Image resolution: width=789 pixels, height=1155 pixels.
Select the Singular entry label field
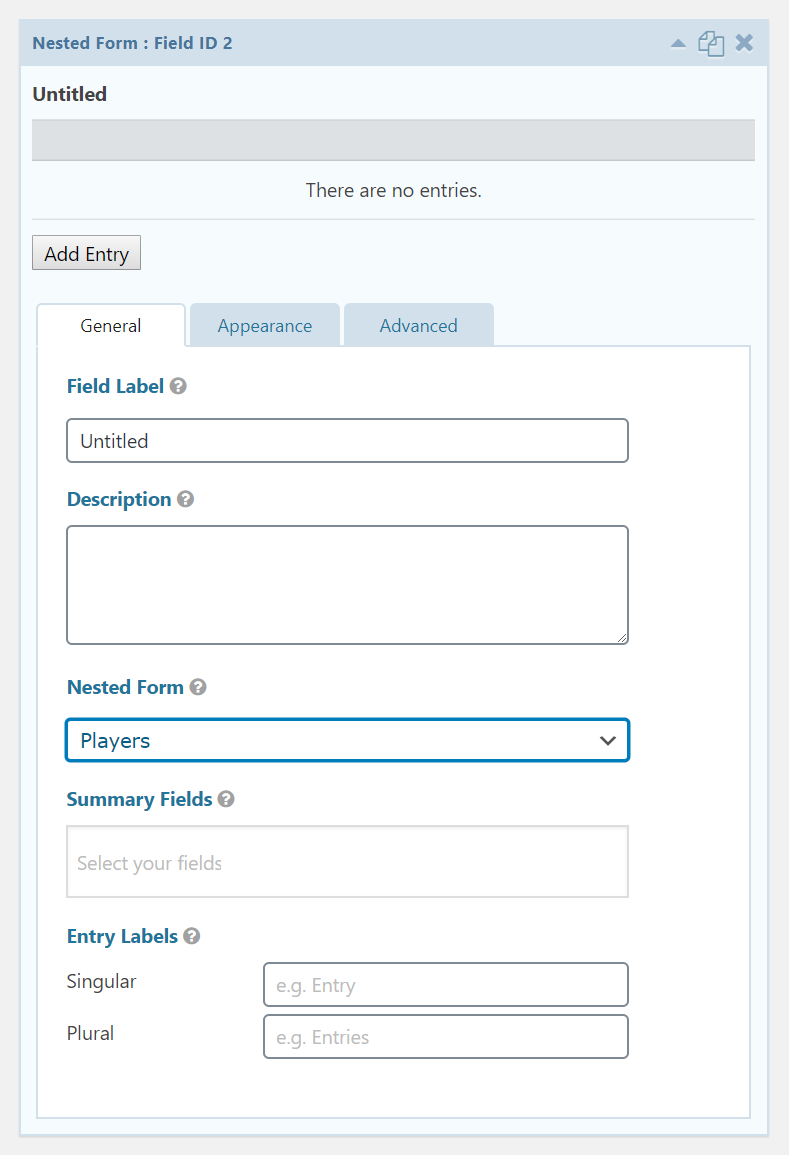pos(445,984)
